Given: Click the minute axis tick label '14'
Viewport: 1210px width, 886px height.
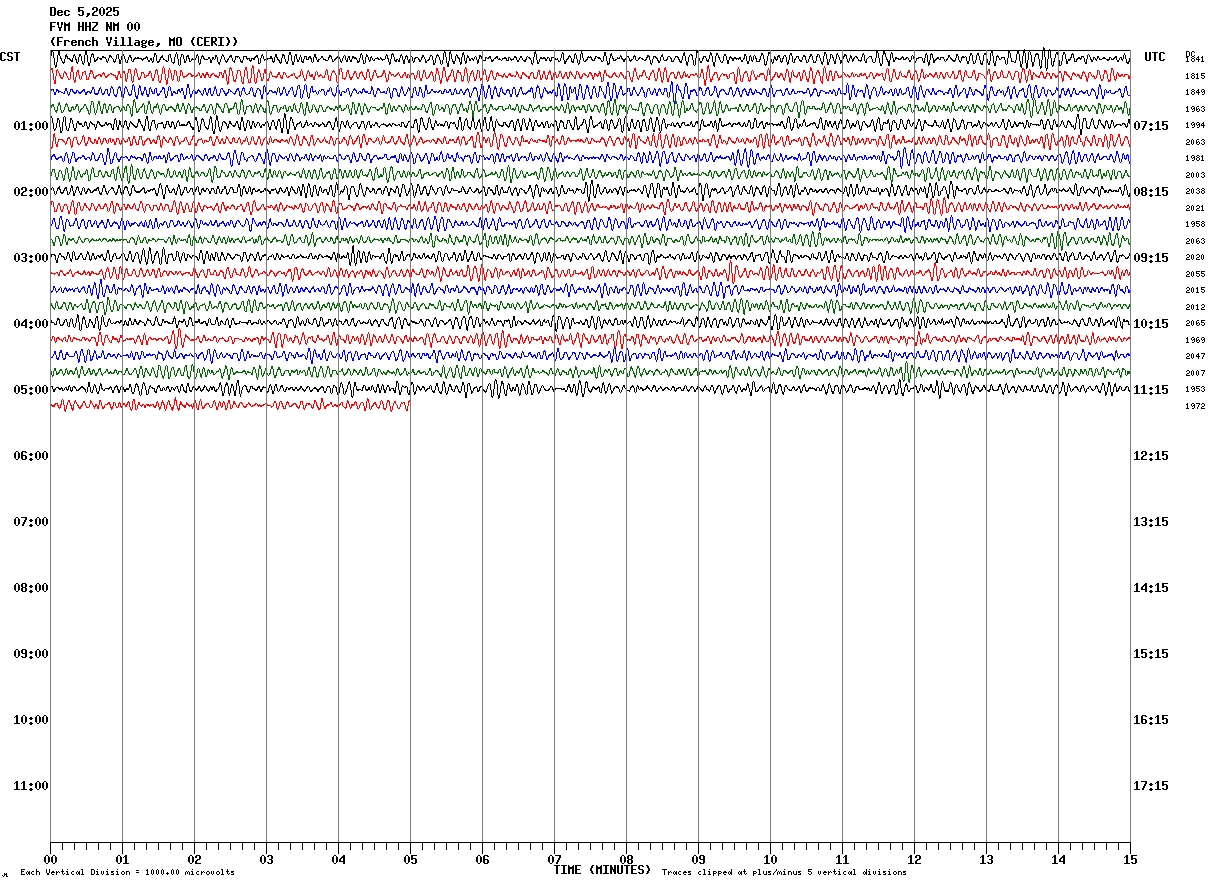Looking at the screenshot, I should (1058, 860).
